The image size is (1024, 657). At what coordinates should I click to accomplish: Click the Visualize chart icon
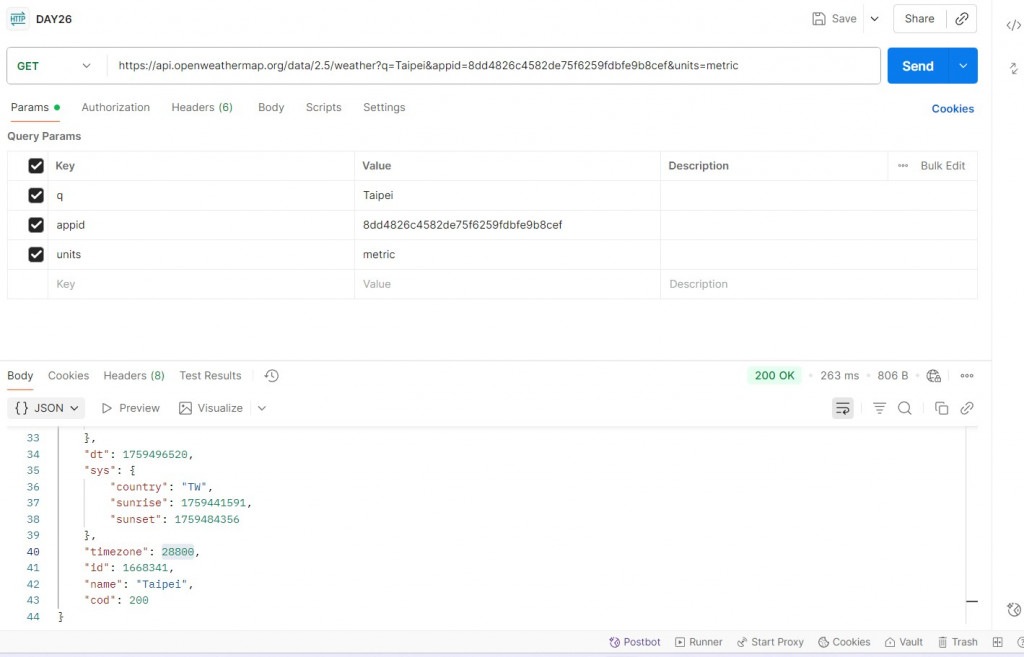click(185, 408)
